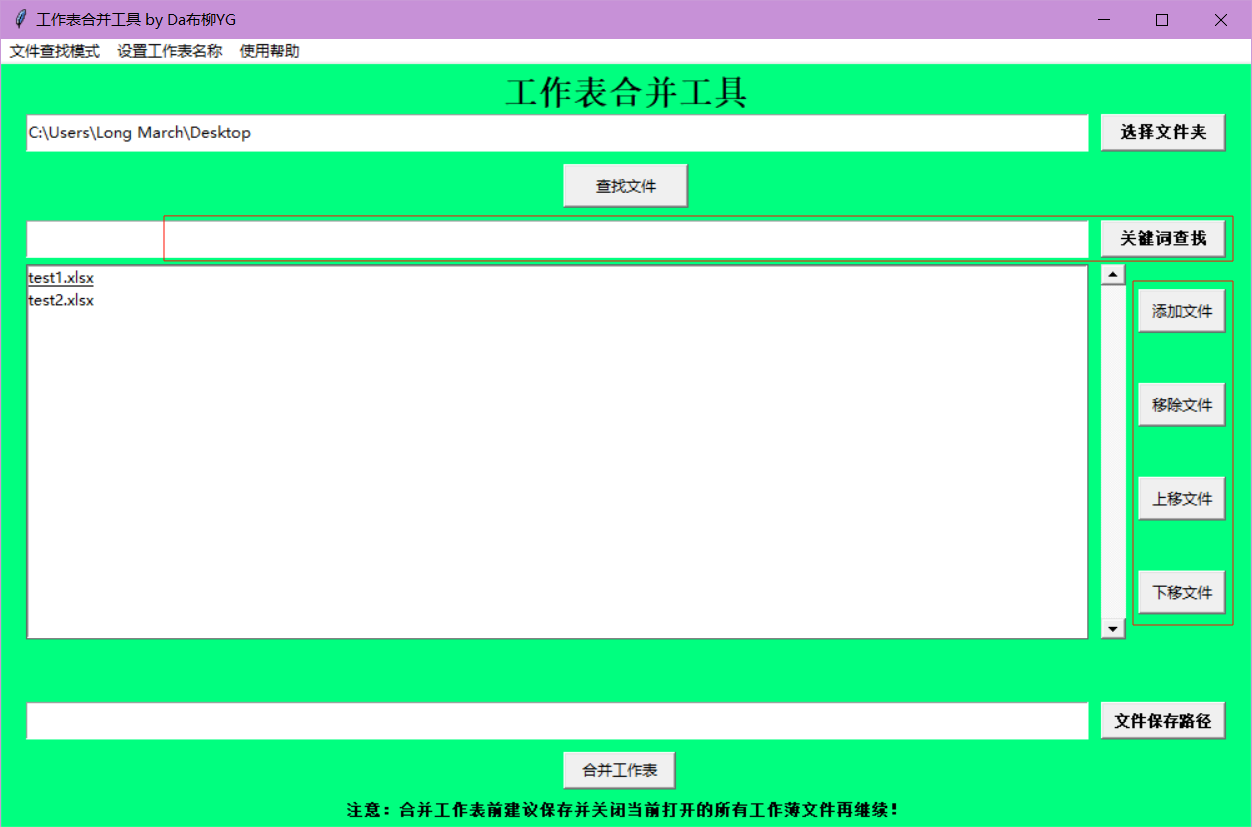The height and width of the screenshot is (827, 1252).
Task: Select test2.xlsx in the file list
Action: (61, 300)
